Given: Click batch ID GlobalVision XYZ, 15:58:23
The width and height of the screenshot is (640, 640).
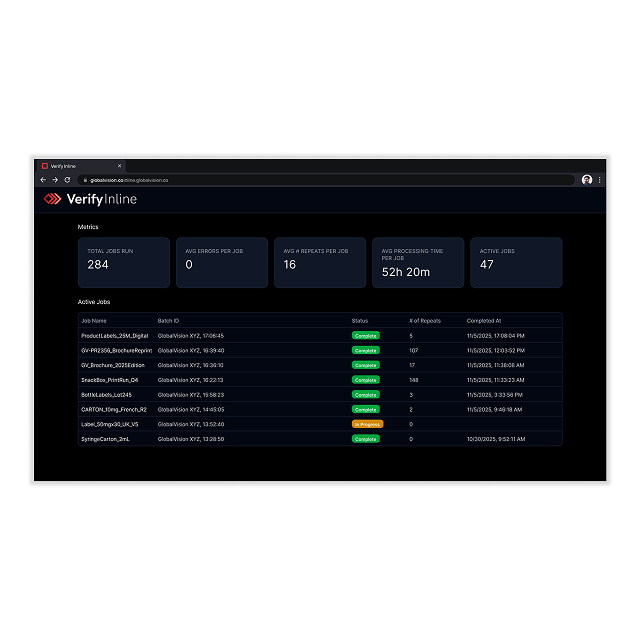Looking at the screenshot, I should [x=191, y=395].
